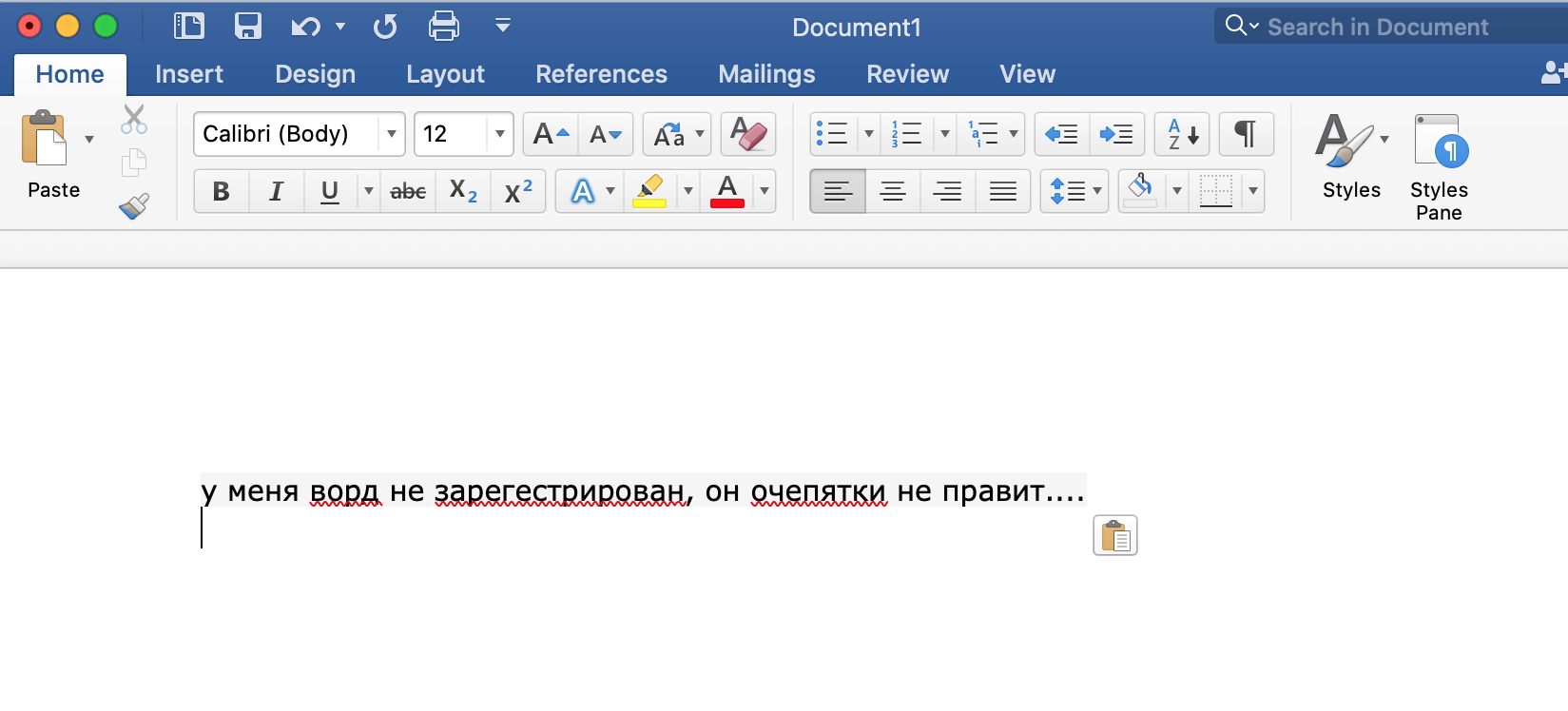Apply borders to the paragraph
Image resolution: width=1568 pixels, height=711 pixels.
tap(1216, 191)
